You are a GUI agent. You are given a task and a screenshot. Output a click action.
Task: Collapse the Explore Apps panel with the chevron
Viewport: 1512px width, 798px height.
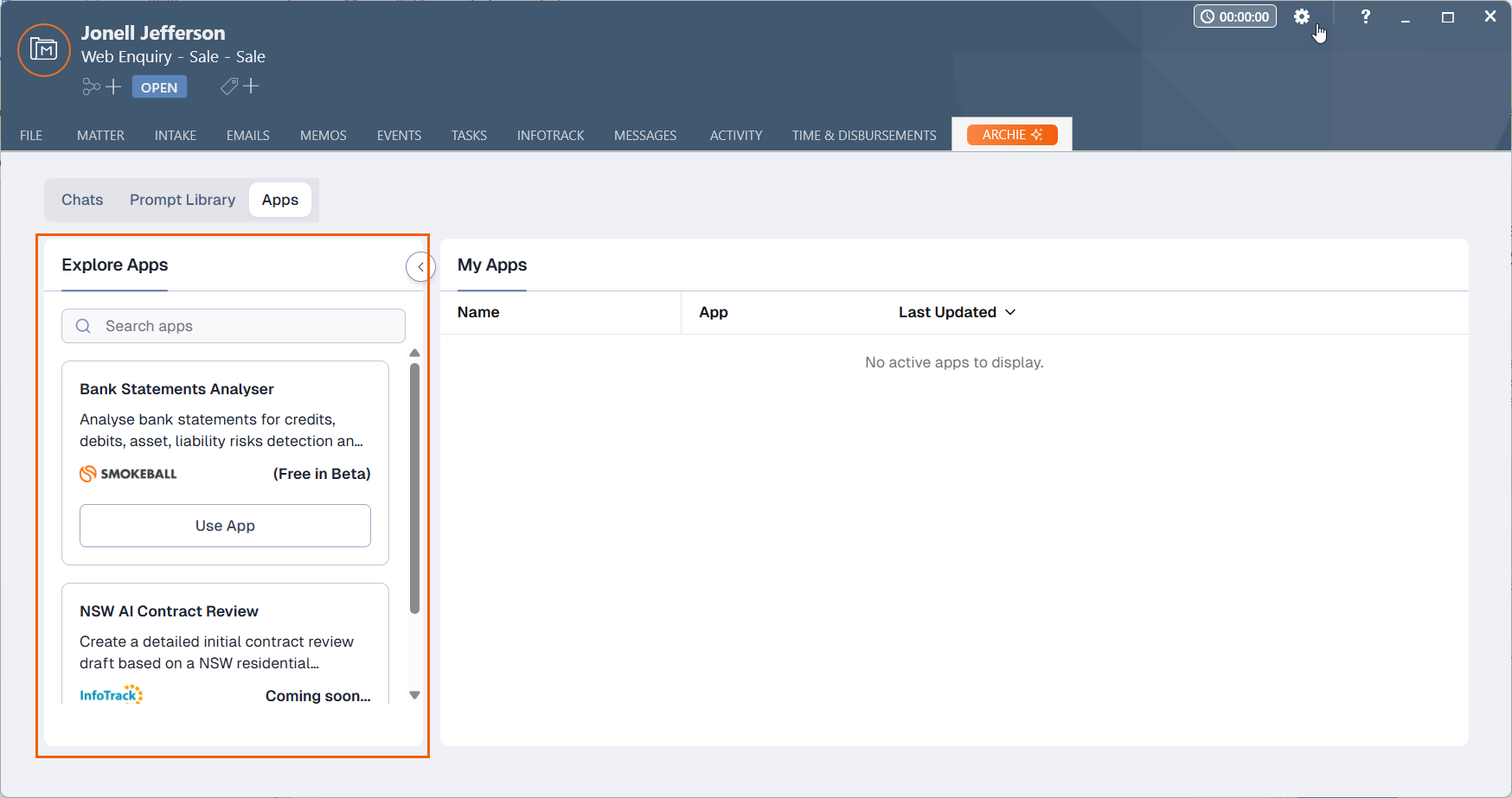click(420, 266)
